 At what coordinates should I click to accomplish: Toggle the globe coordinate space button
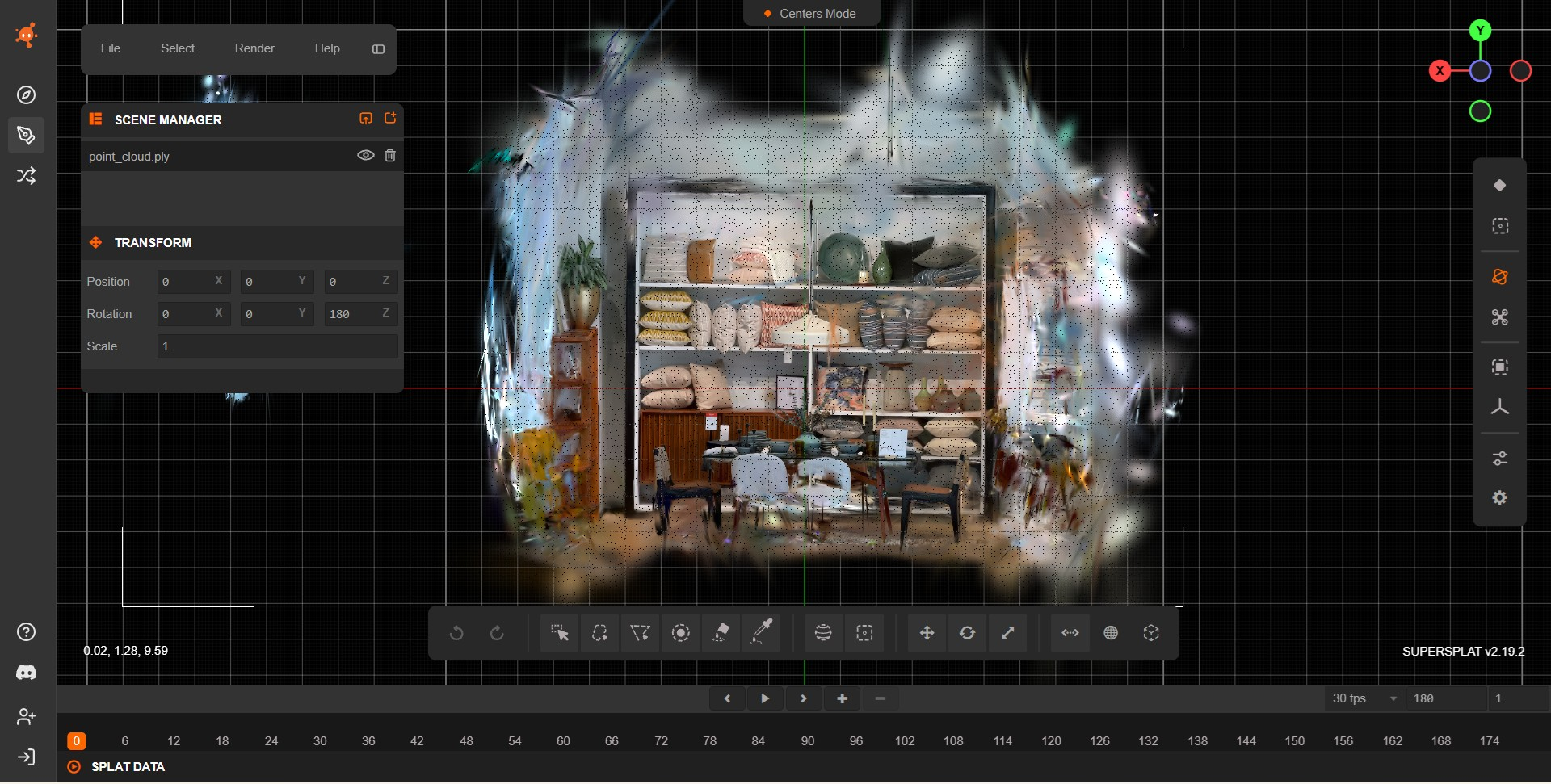(x=1111, y=634)
